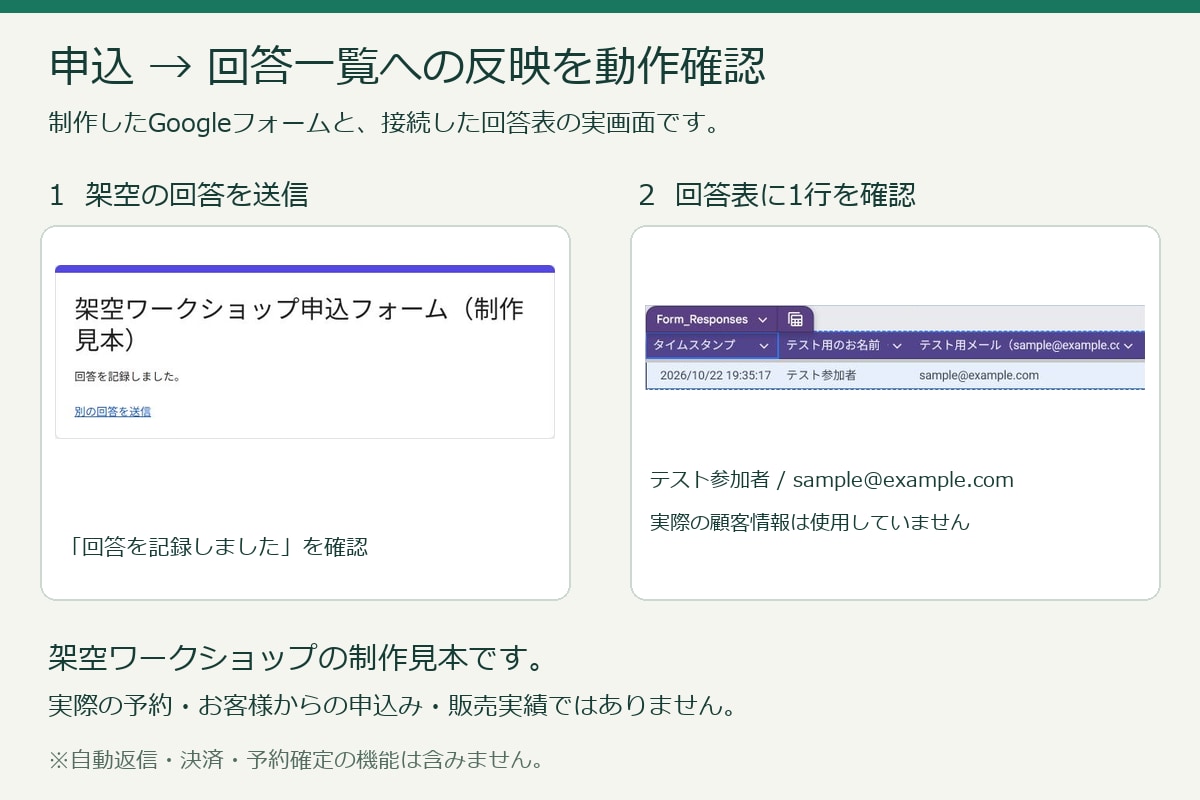Expand the タイムスタンプ column dropdown arrow
Viewport: 1200px width, 800px height.
click(765, 346)
